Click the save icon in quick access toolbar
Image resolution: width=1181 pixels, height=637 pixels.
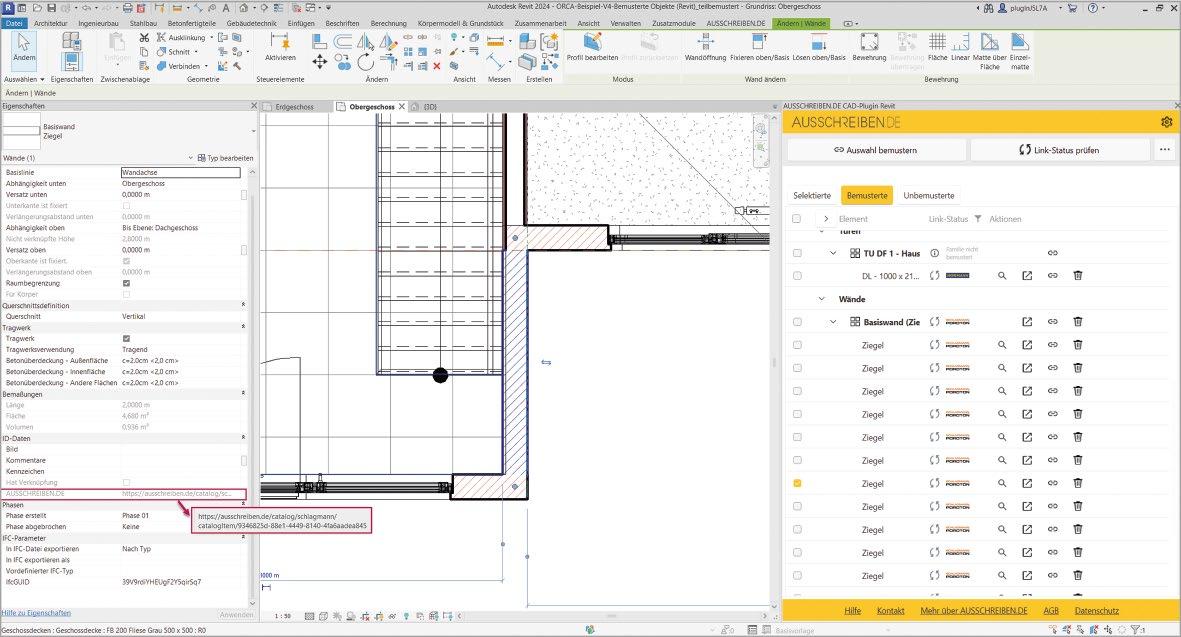[51, 8]
